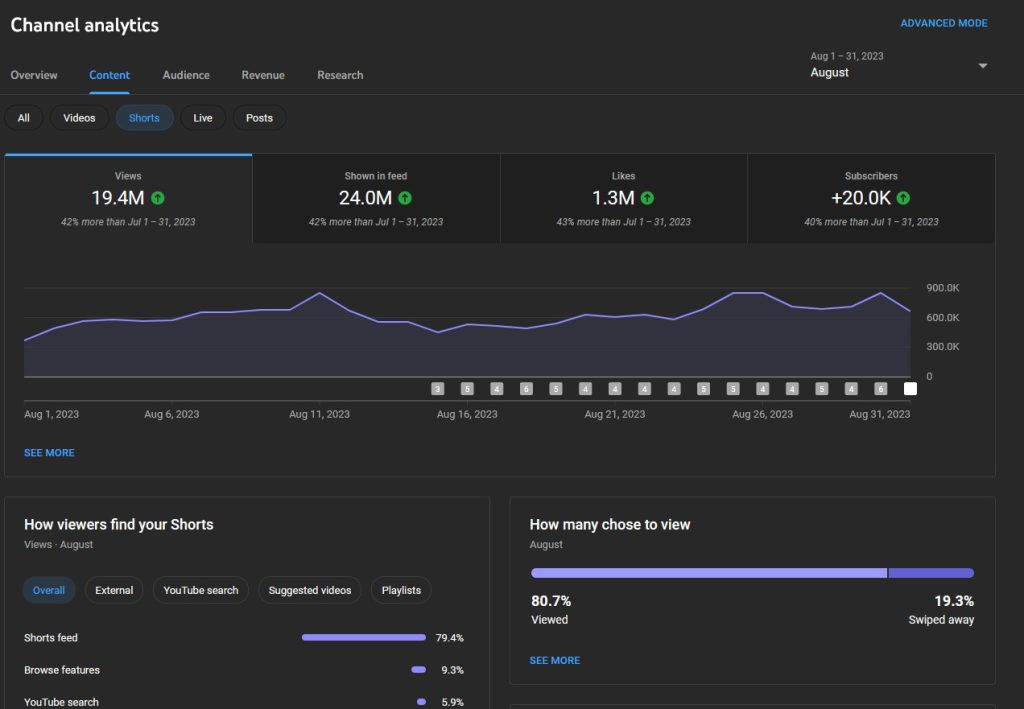Image resolution: width=1024 pixels, height=709 pixels.
Task: Toggle the Videos filter chip
Action: click(79, 118)
